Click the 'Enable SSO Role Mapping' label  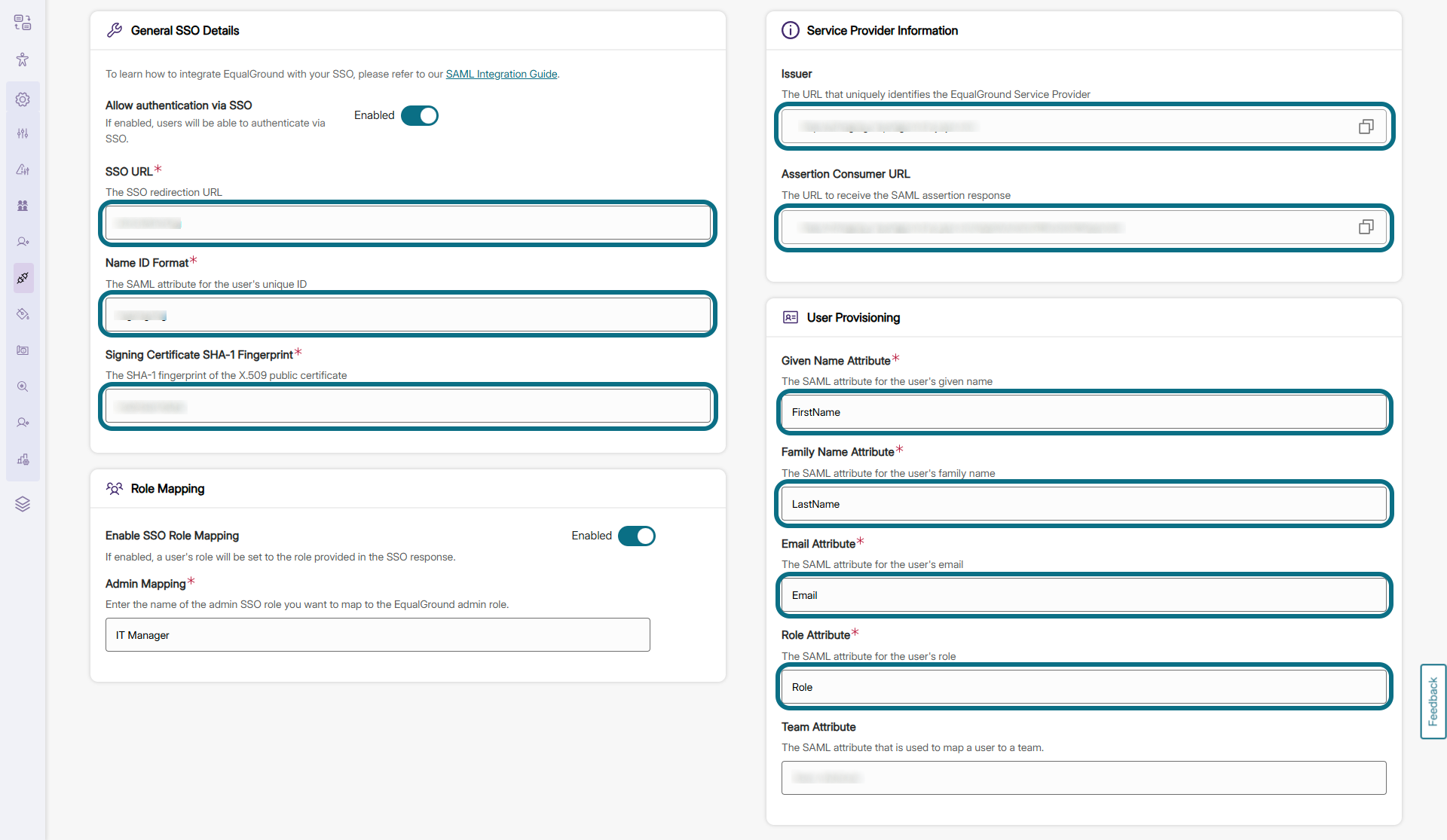[x=172, y=536]
